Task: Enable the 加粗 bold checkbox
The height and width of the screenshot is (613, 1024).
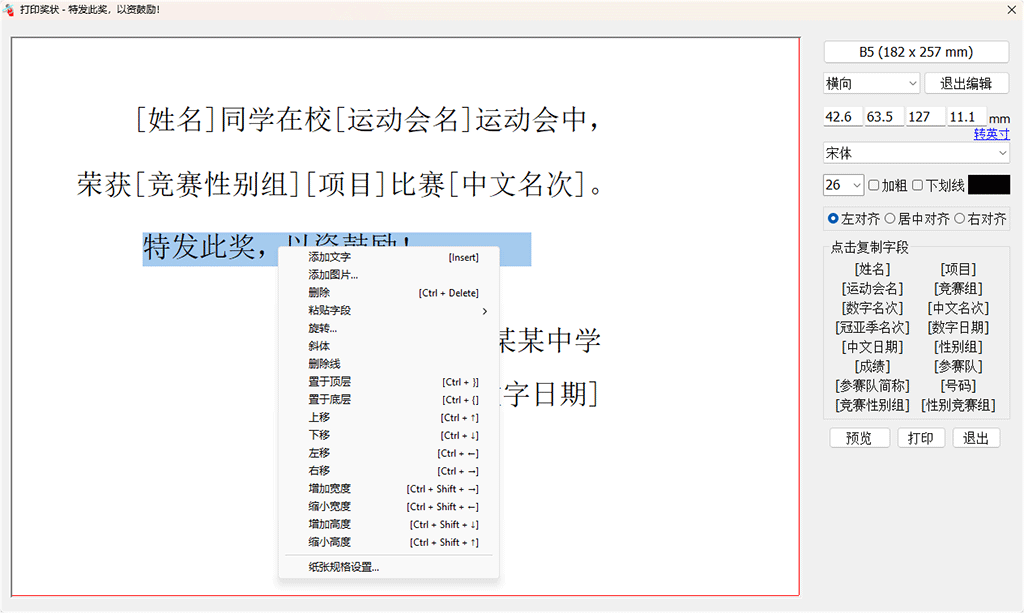Action: pos(874,185)
